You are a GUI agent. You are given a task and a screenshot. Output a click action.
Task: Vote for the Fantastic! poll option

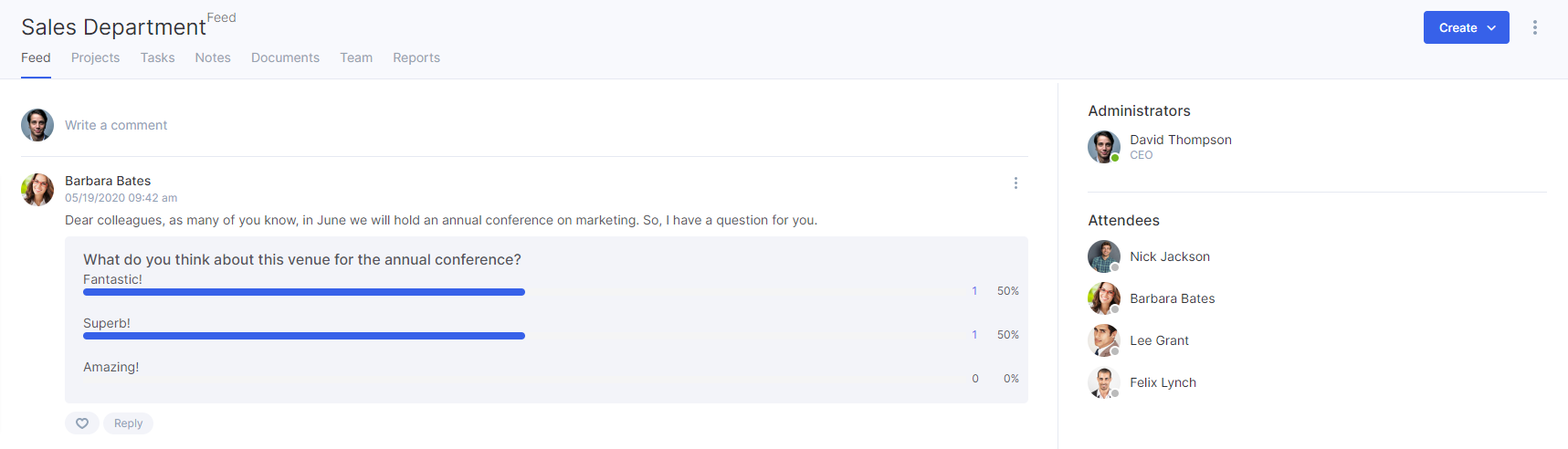112,279
